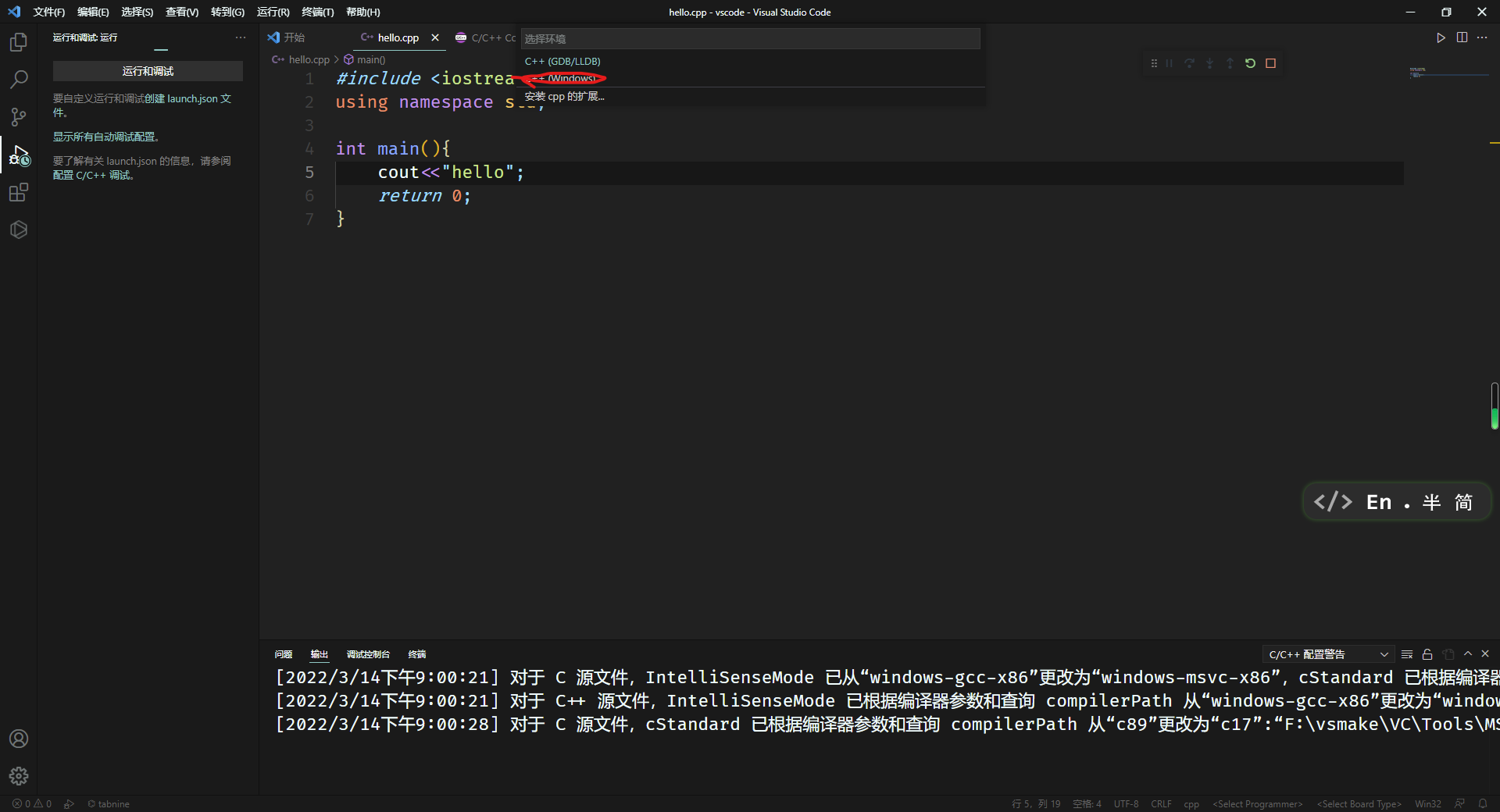Restart the debug session
Screen dimensions: 1500x812
click(1251, 63)
